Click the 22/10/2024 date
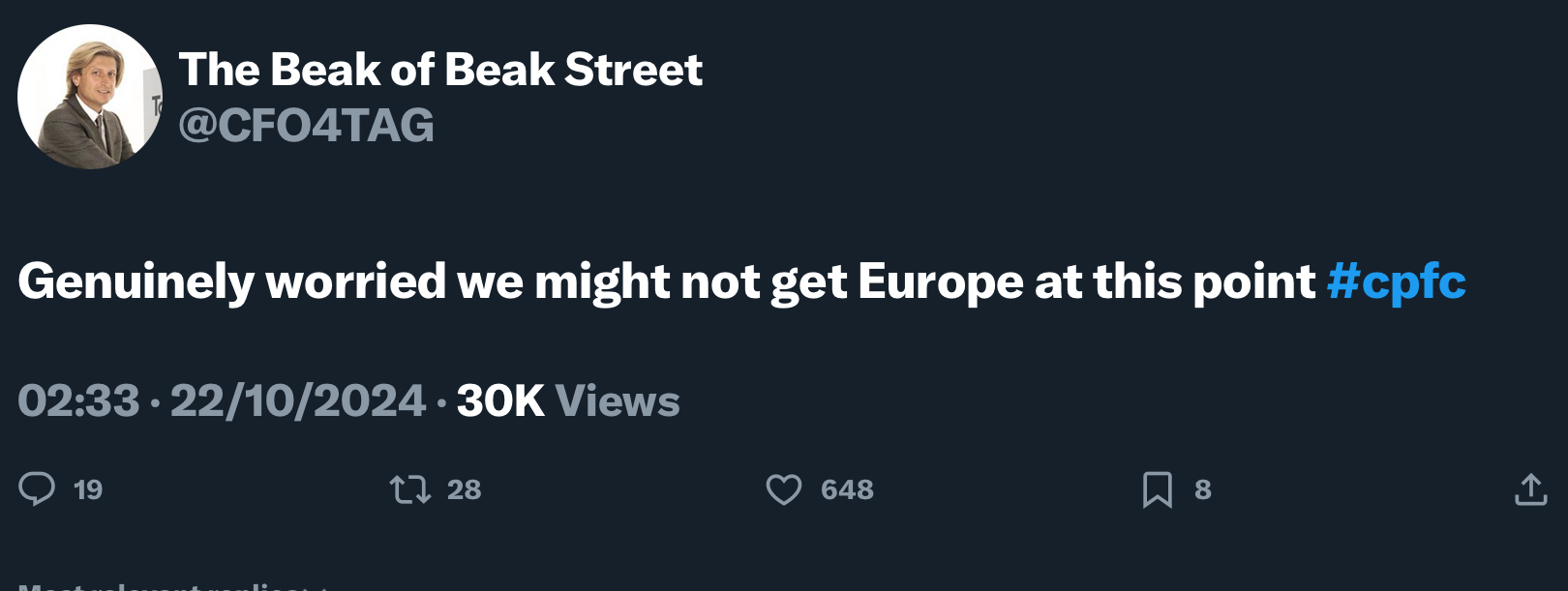The height and width of the screenshot is (591, 1568). click(x=298, y=401)
